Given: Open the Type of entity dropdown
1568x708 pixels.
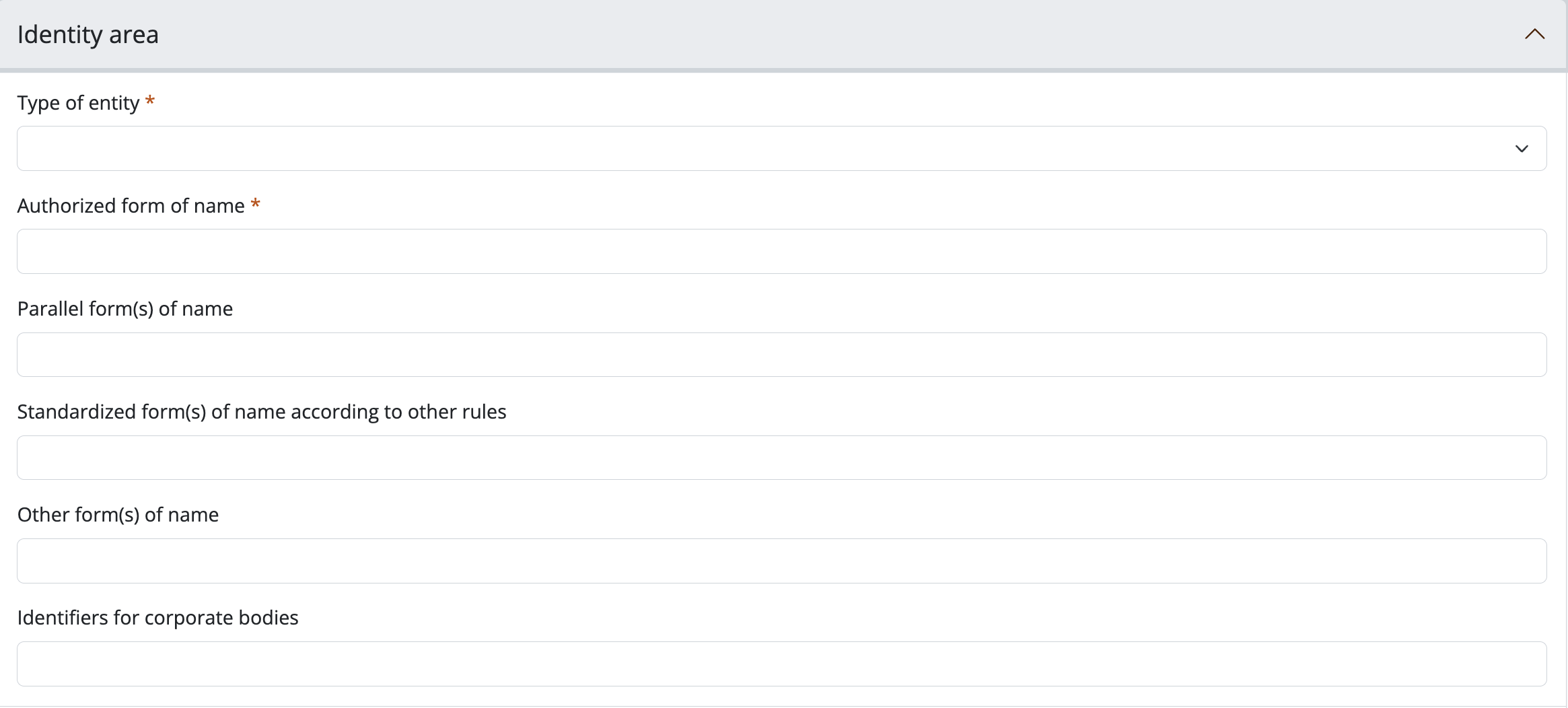Looking at the screenshot, I should [x=781, y=148].
